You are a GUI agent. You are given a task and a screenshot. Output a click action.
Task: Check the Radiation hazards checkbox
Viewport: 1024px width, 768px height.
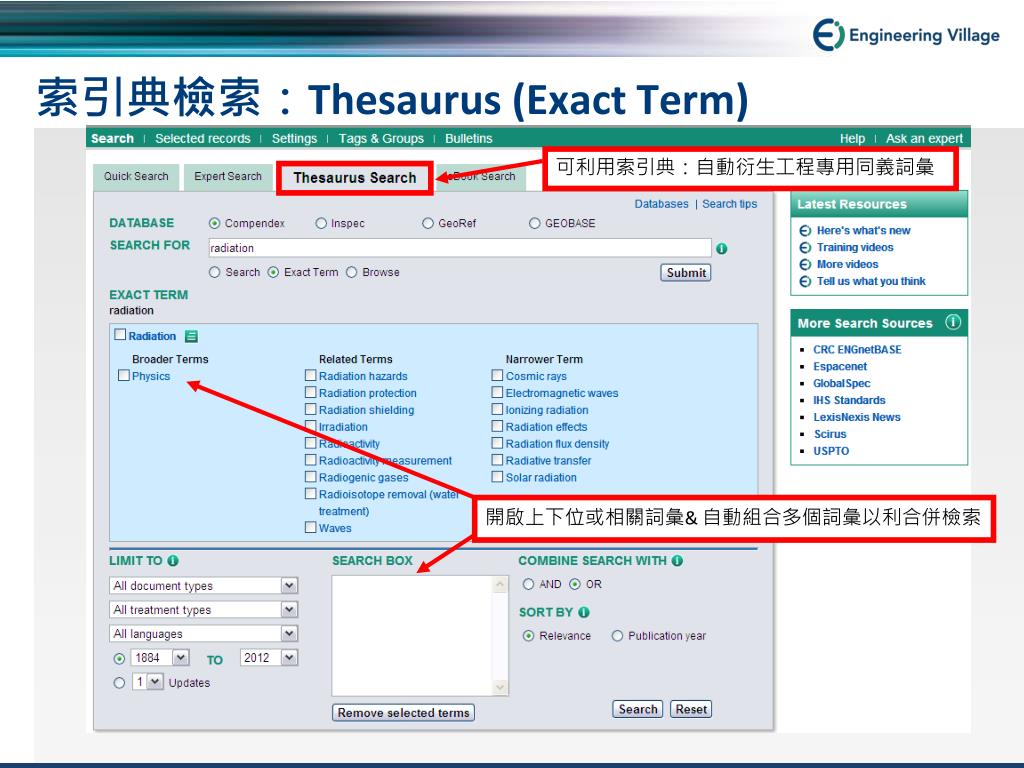[x=311, y=376]
